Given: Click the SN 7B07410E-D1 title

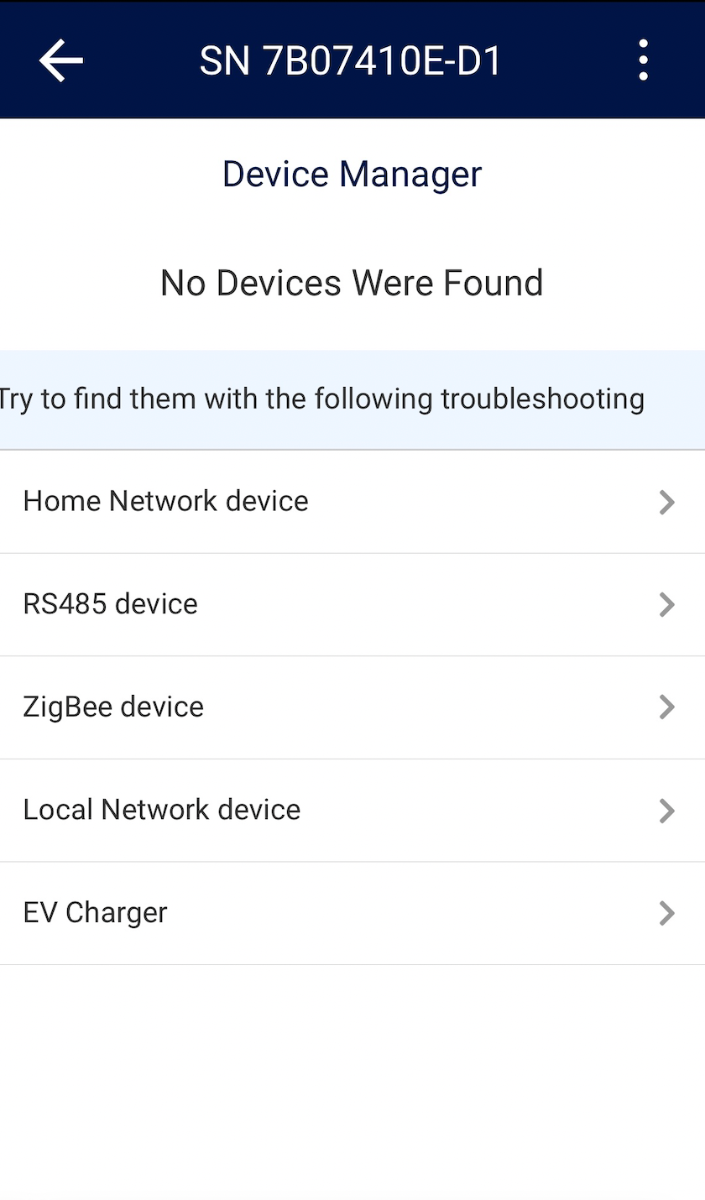Looking at the screenshot, I should point(351,61).
